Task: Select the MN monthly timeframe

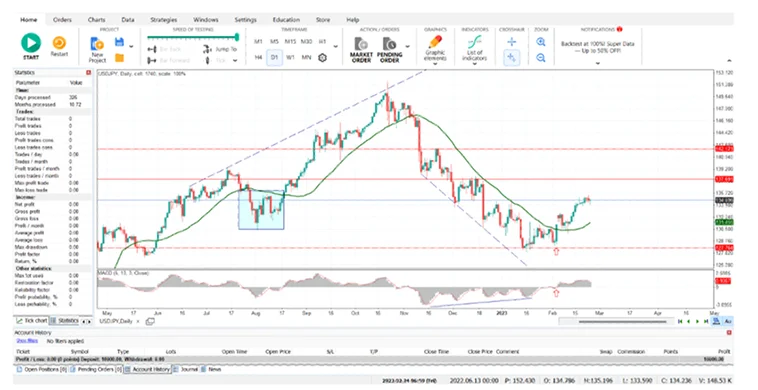Action: pyautogui.click(x=306, y=58)
